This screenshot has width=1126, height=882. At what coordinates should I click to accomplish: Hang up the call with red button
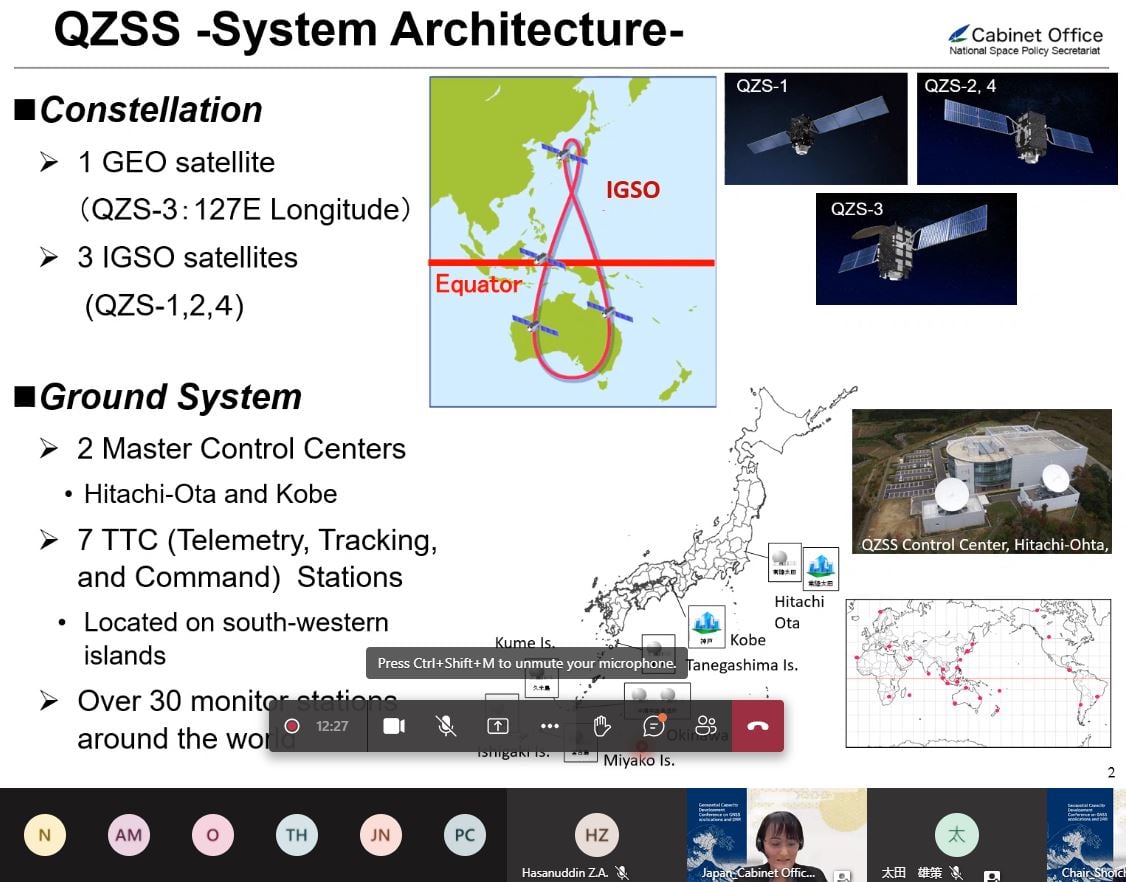click(758, 726)
